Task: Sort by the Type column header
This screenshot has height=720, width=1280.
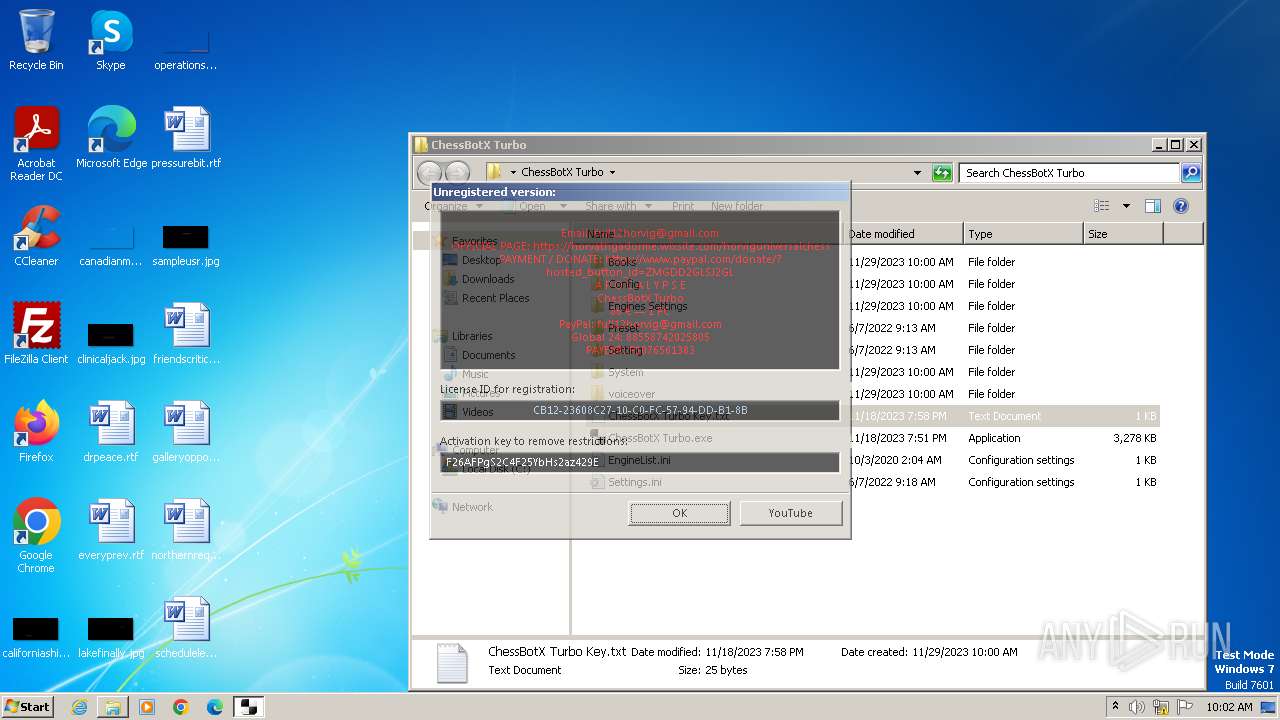Action: (1023, 234)
